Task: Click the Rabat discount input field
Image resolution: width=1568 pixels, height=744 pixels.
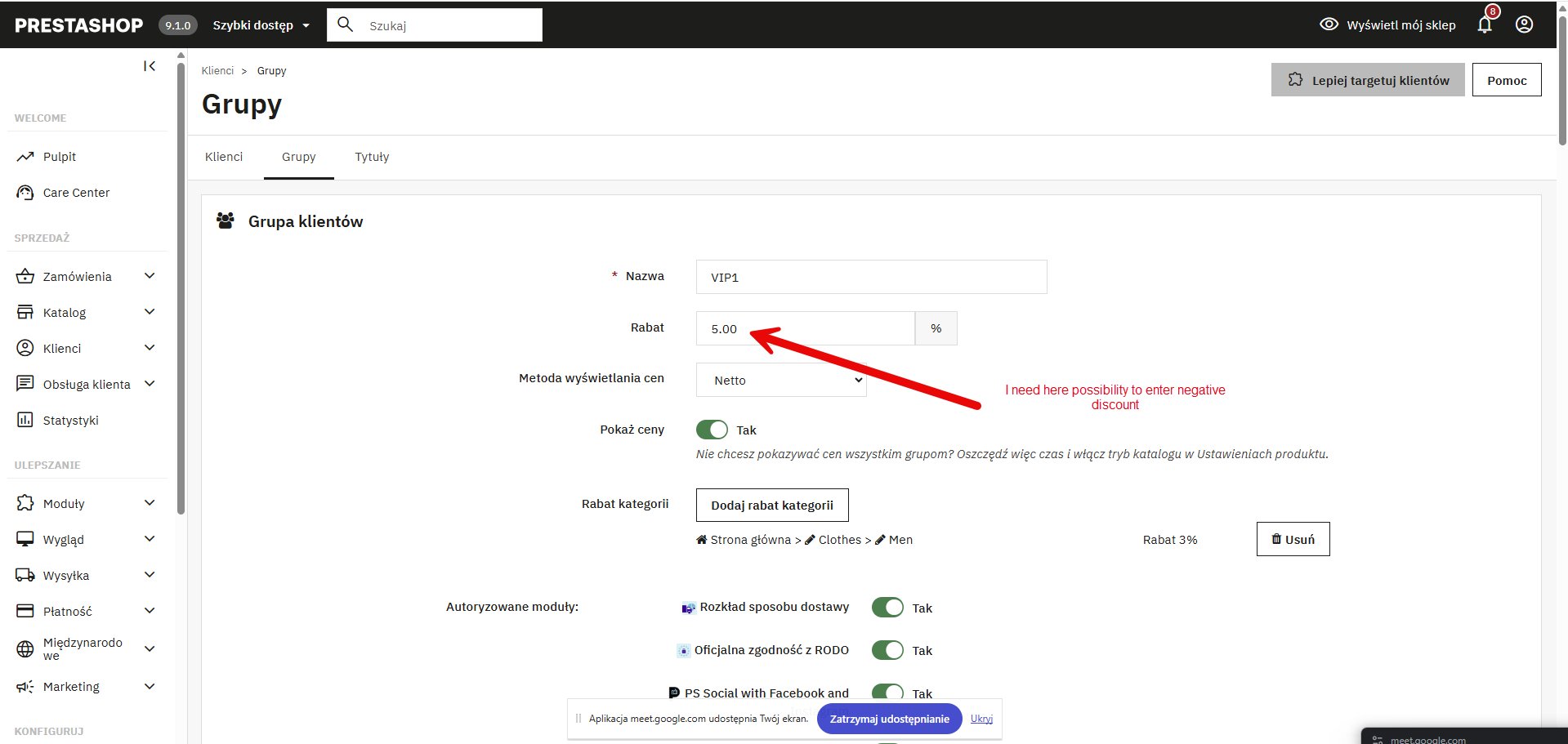Action: [805, 328]
